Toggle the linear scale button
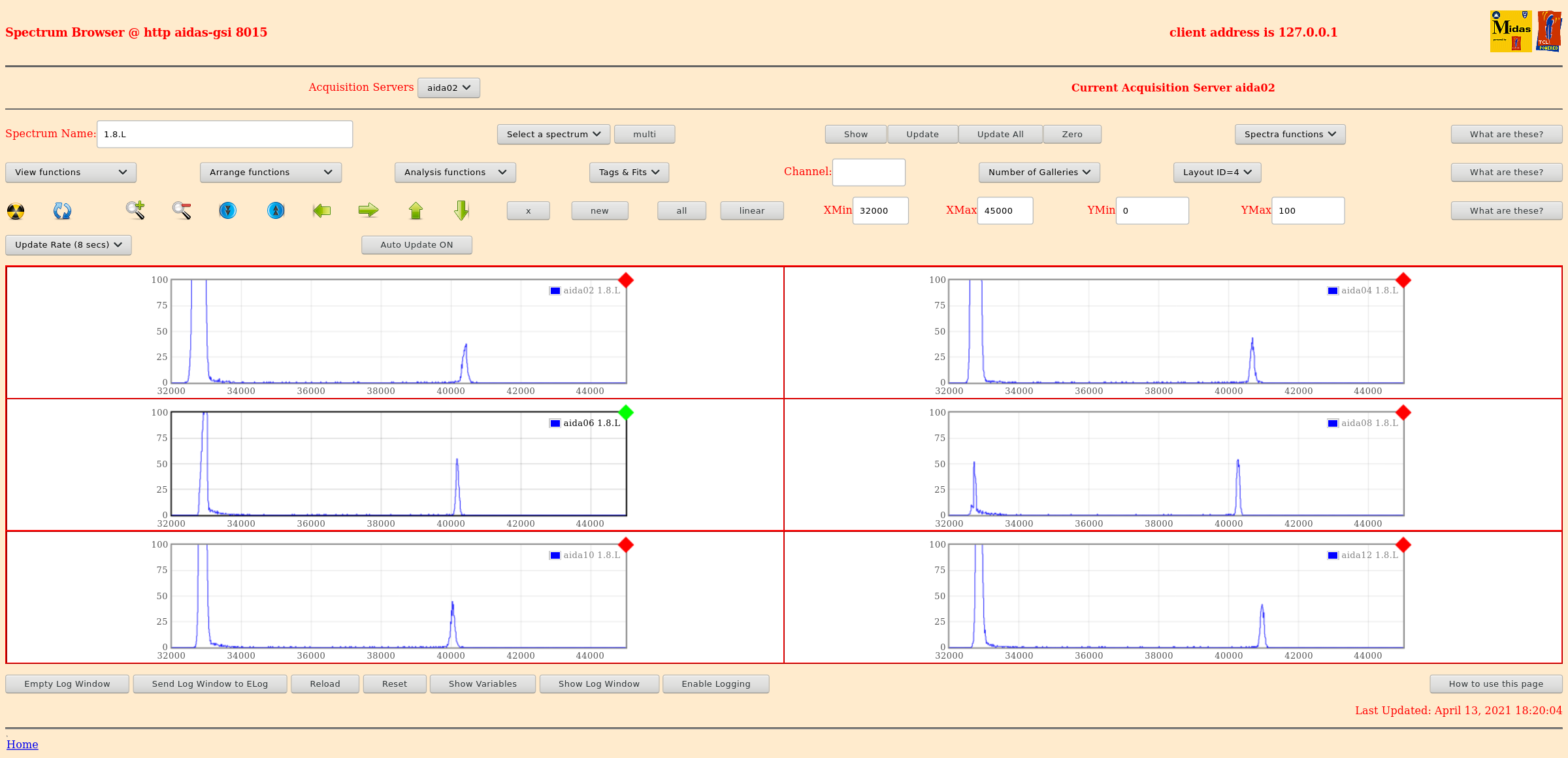 click(x=751, y=210)
